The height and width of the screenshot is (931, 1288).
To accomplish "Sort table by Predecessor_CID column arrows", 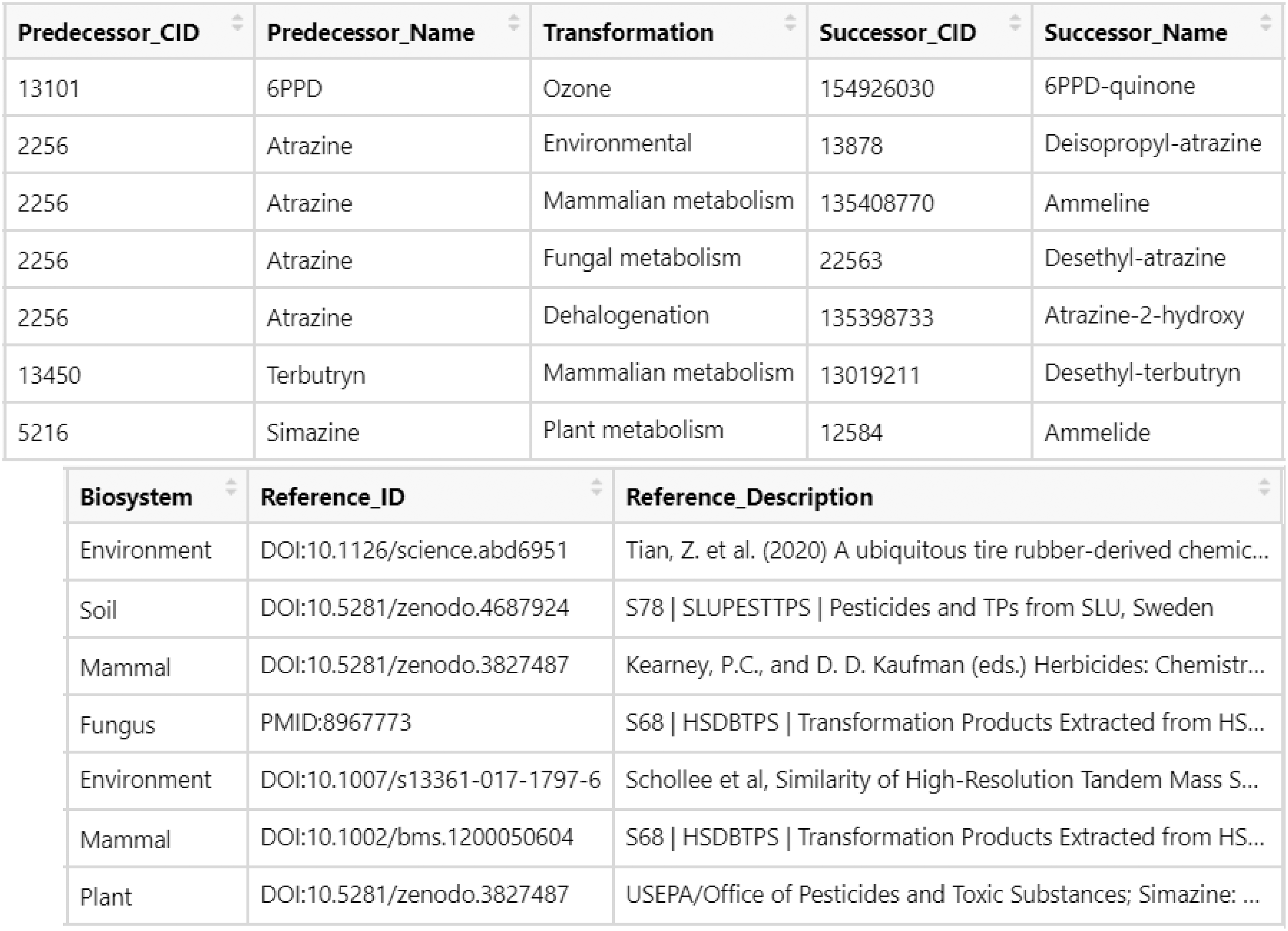I will pos(237,23).
